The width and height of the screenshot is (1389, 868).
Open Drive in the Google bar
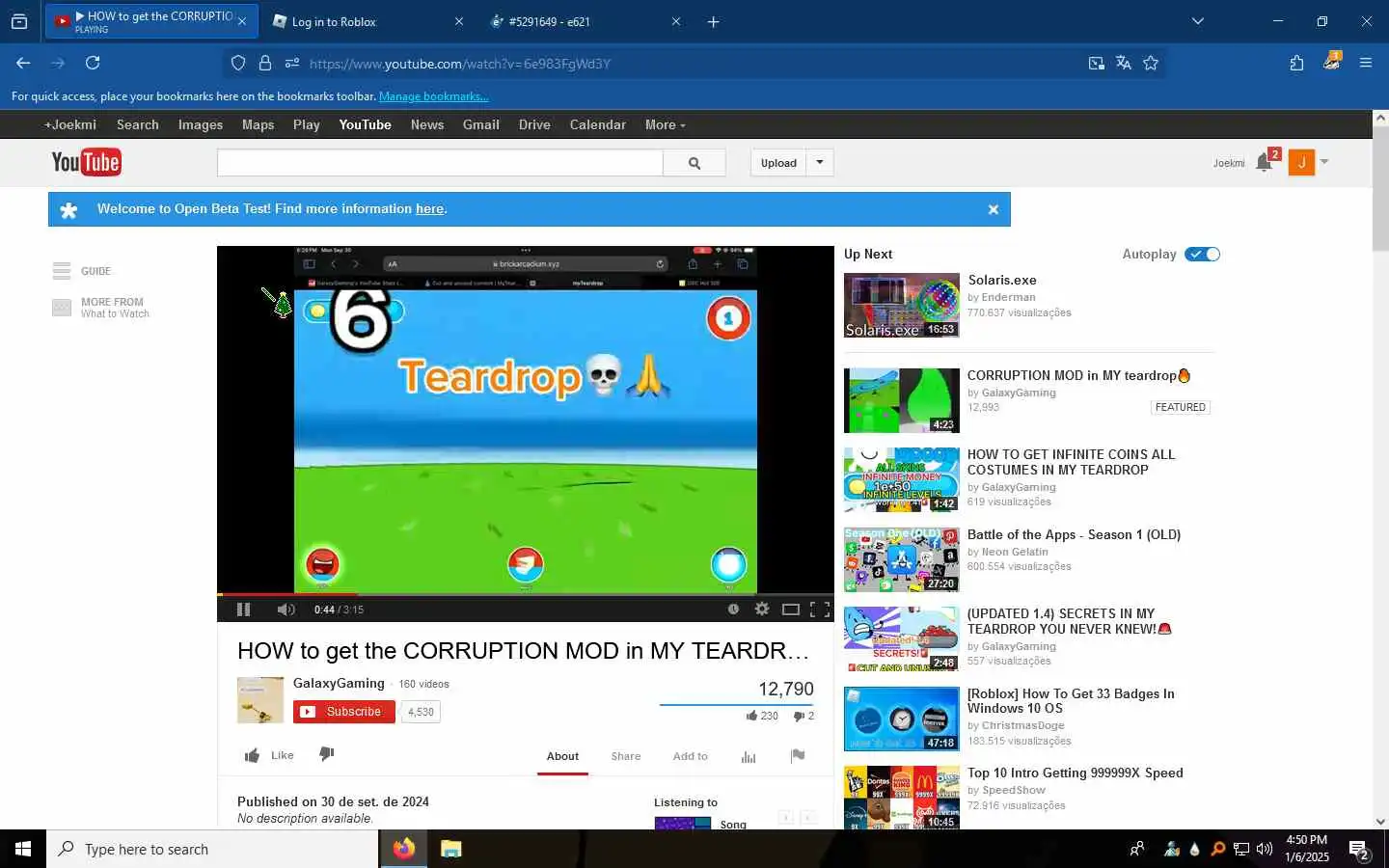(x=534, y=124)
